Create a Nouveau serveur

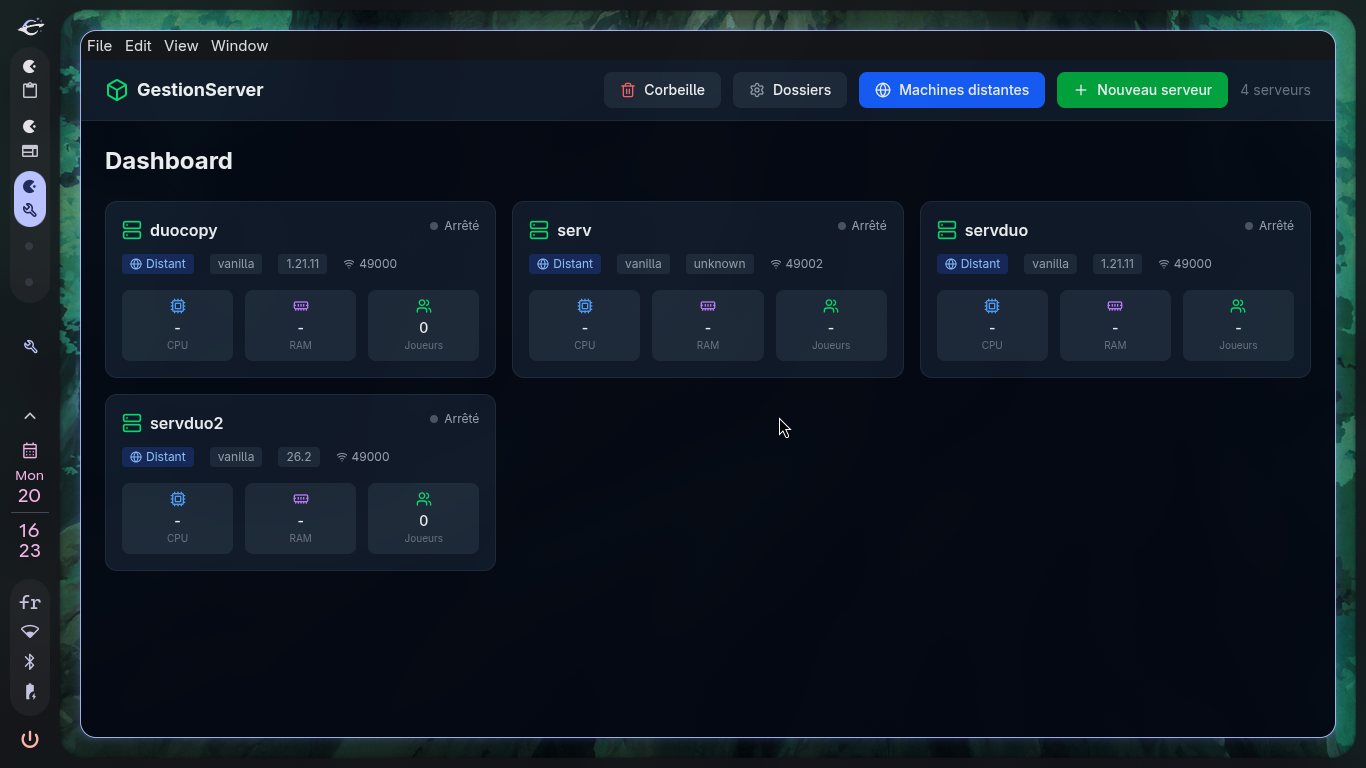(x=1142, y=90)
